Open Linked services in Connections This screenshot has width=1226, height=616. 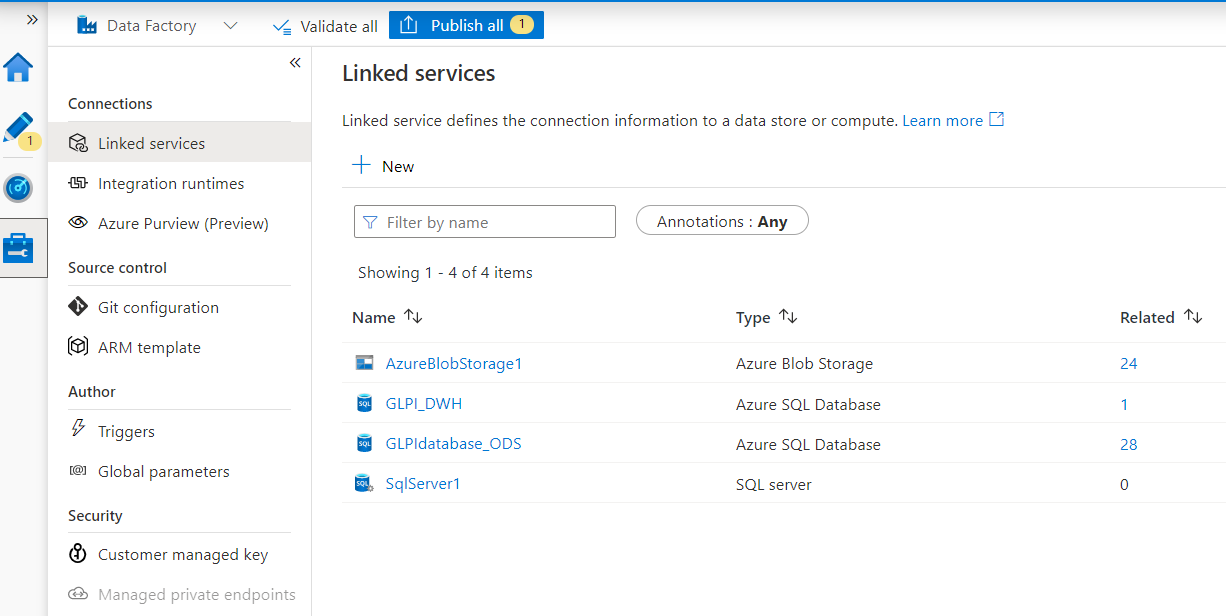point(152,142)
